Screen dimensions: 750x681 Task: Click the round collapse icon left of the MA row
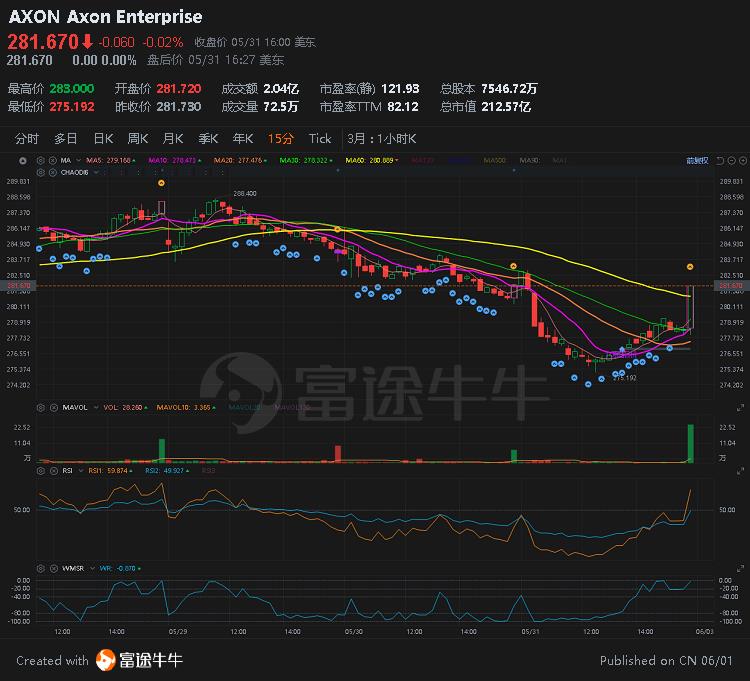click(22, 161)
